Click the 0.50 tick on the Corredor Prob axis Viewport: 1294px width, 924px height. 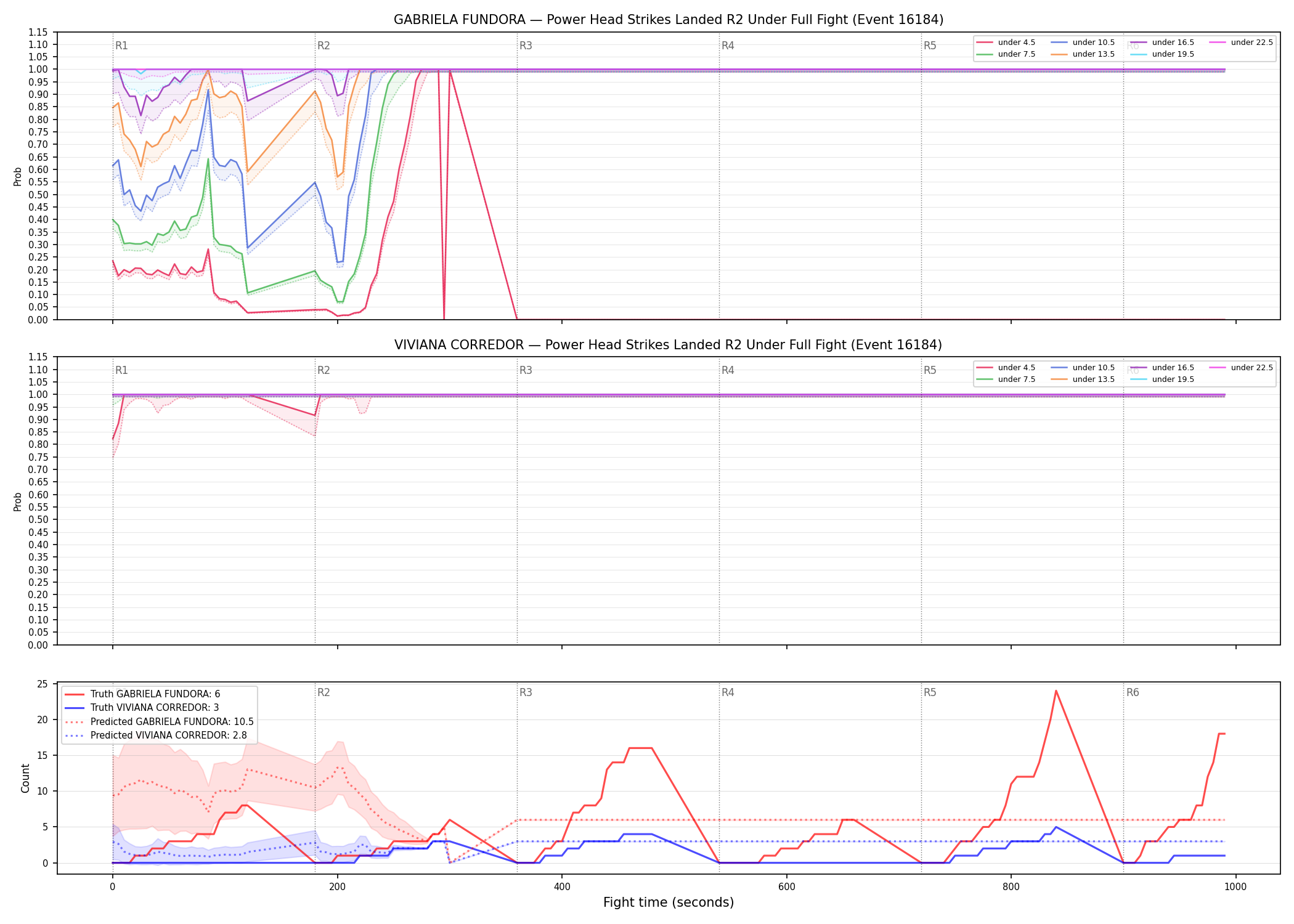tap(39, 519)
